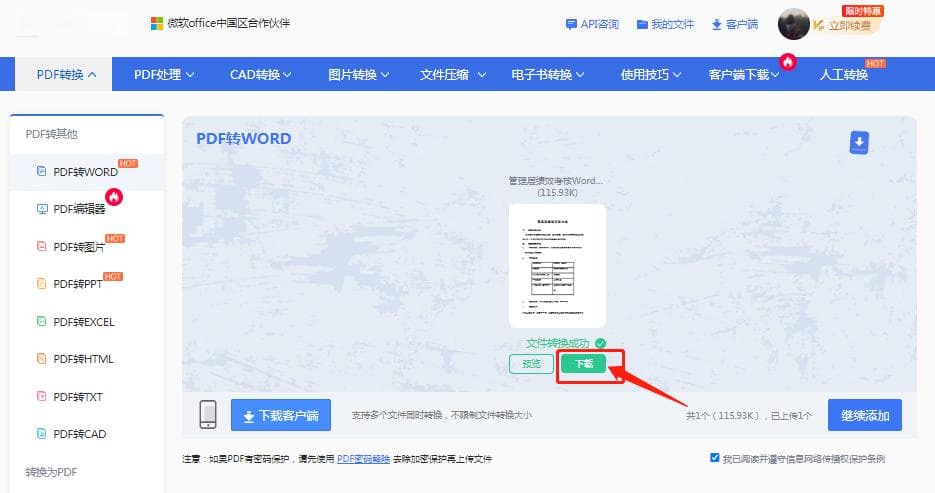Toggle the 我已阅读并遵守 agreement checkbox

[714, 457]
